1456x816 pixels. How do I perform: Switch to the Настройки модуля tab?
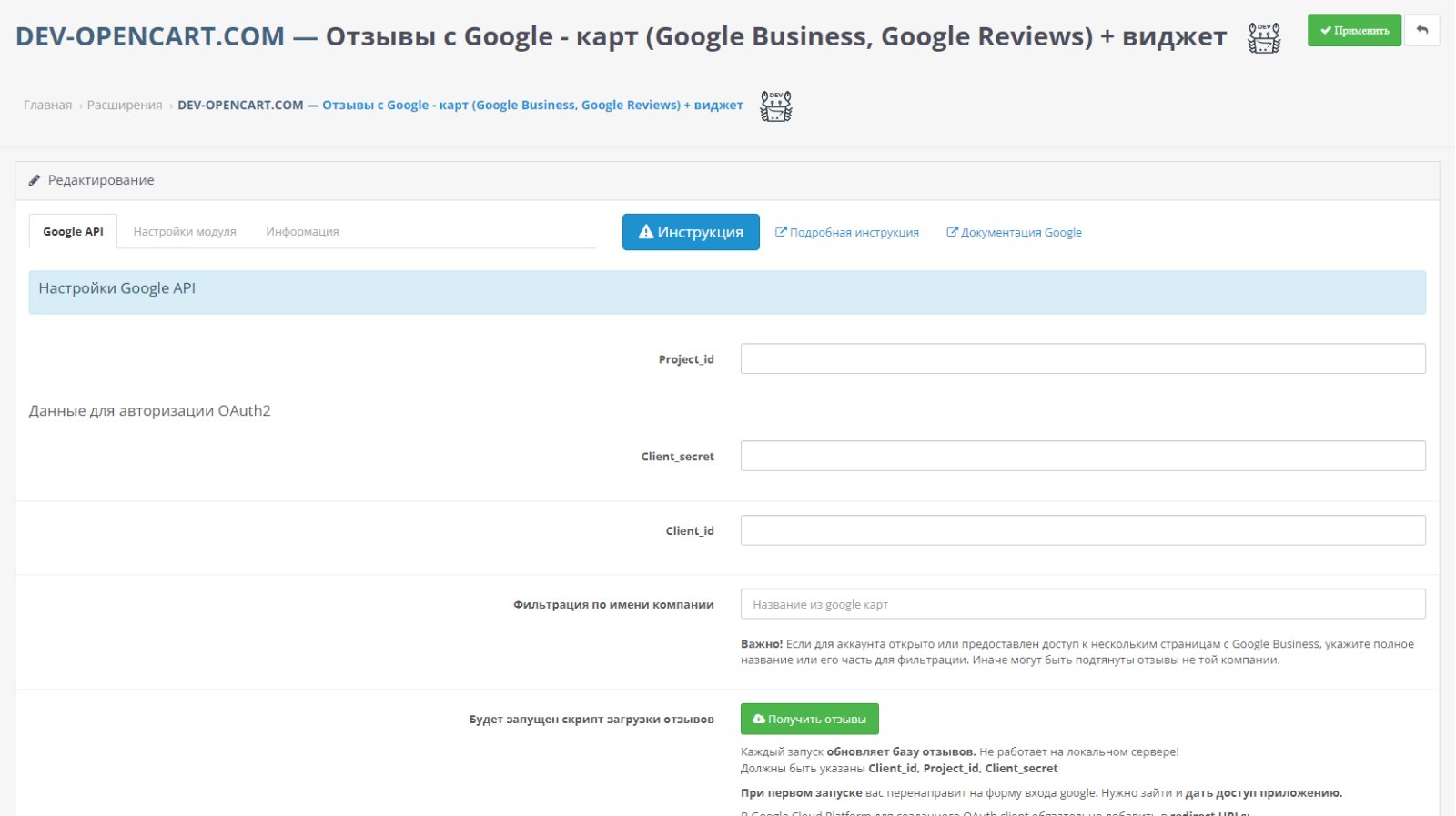(x=185, y=232)
